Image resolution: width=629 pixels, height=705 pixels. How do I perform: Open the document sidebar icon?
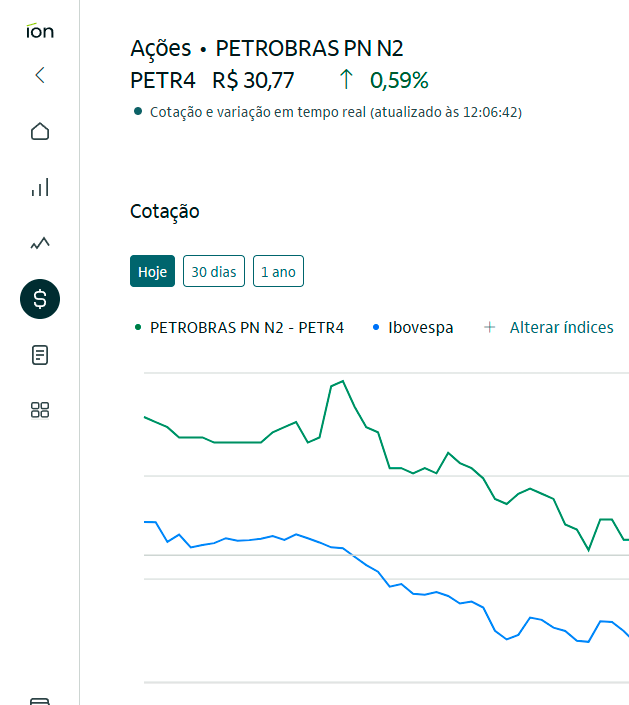click(40, 355)
